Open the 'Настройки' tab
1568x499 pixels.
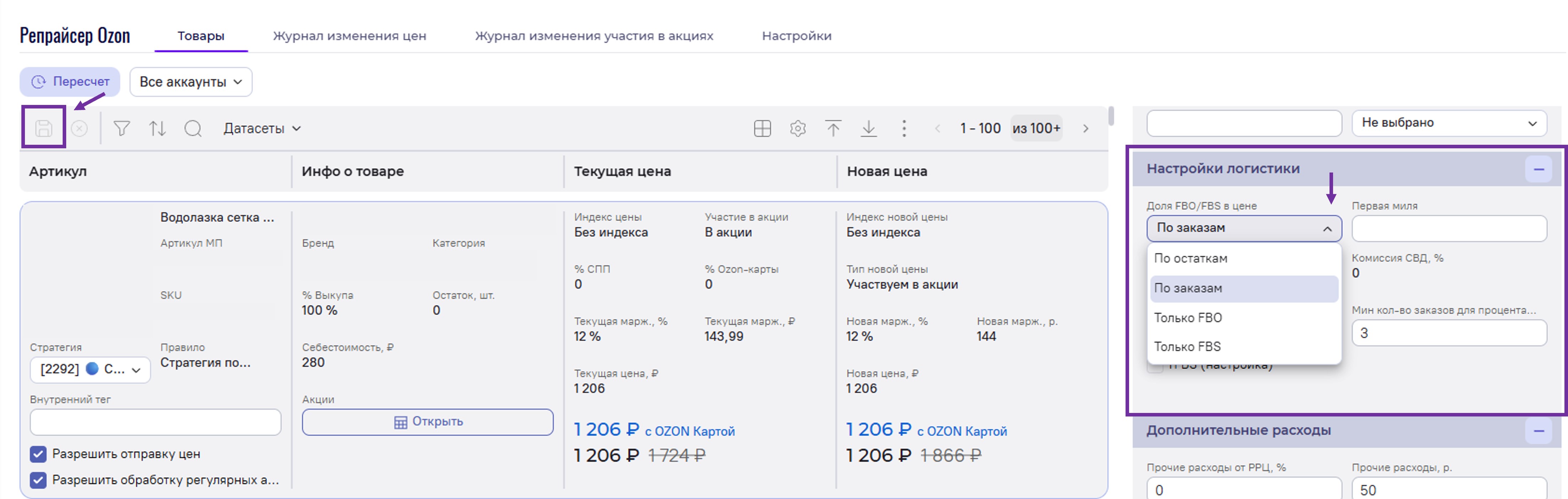coord(796,36)
